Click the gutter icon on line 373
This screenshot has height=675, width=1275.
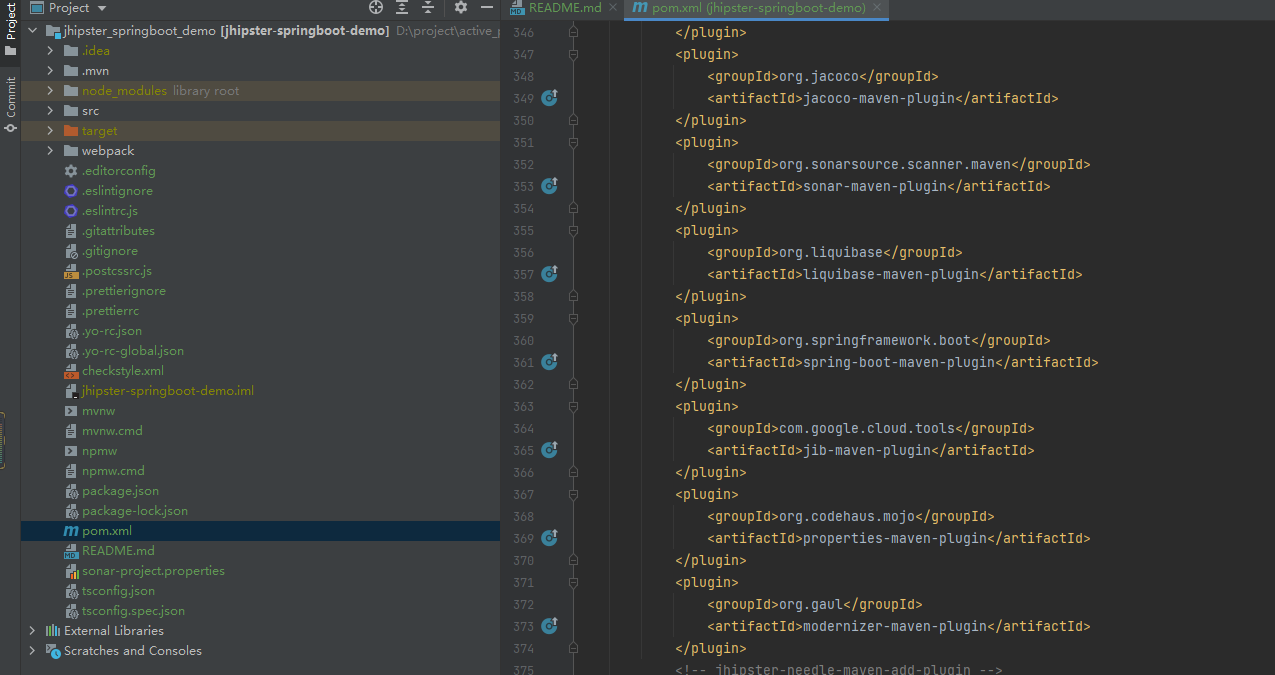coord(549,626)
